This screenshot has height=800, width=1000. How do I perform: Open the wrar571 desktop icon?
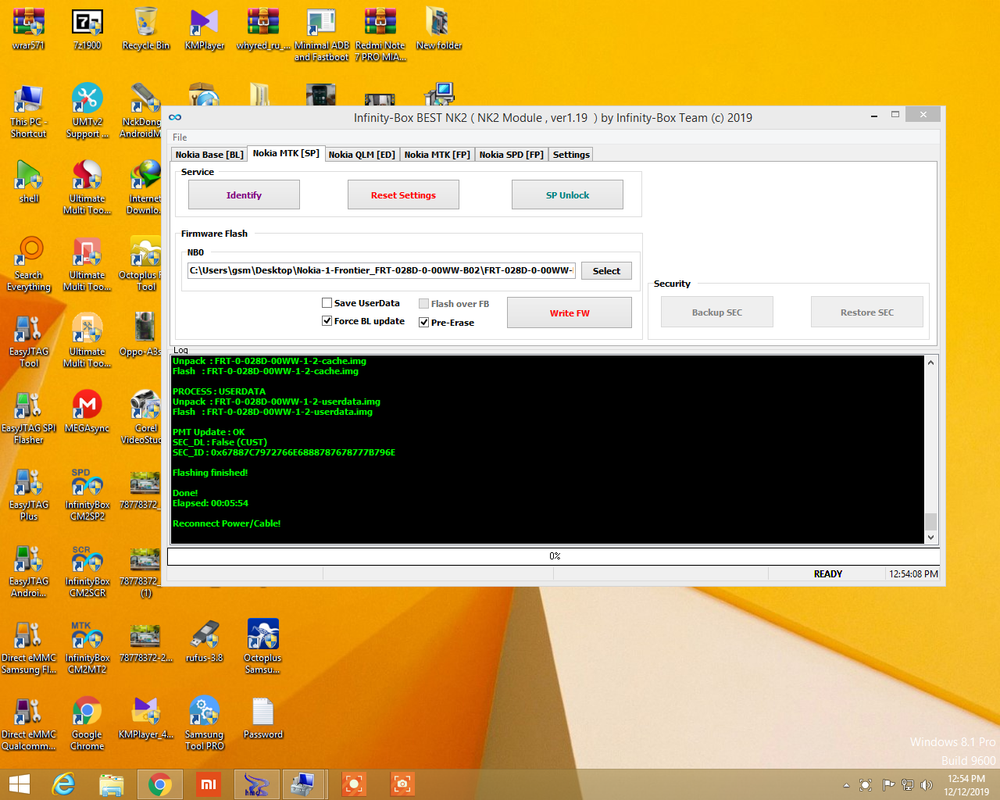(29, 29)
